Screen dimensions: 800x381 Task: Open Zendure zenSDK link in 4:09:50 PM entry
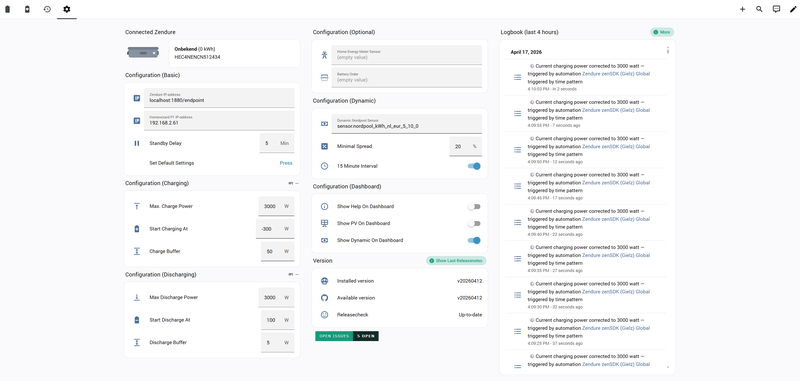(616, 146)
